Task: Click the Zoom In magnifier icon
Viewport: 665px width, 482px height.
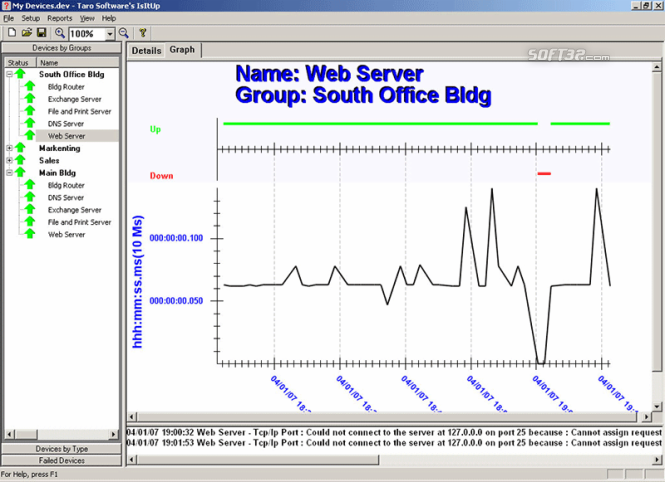Action: point(60,33)
